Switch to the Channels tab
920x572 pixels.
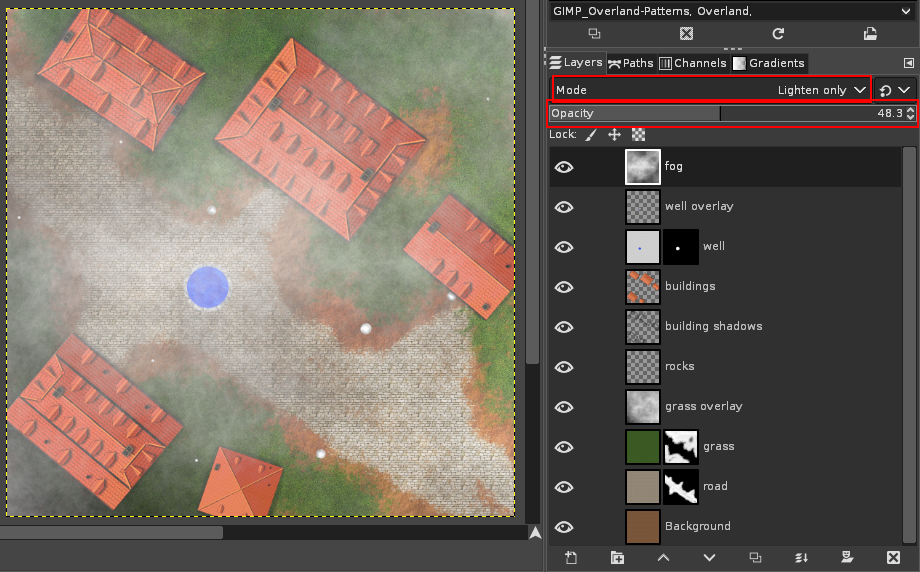click(693, 63)
